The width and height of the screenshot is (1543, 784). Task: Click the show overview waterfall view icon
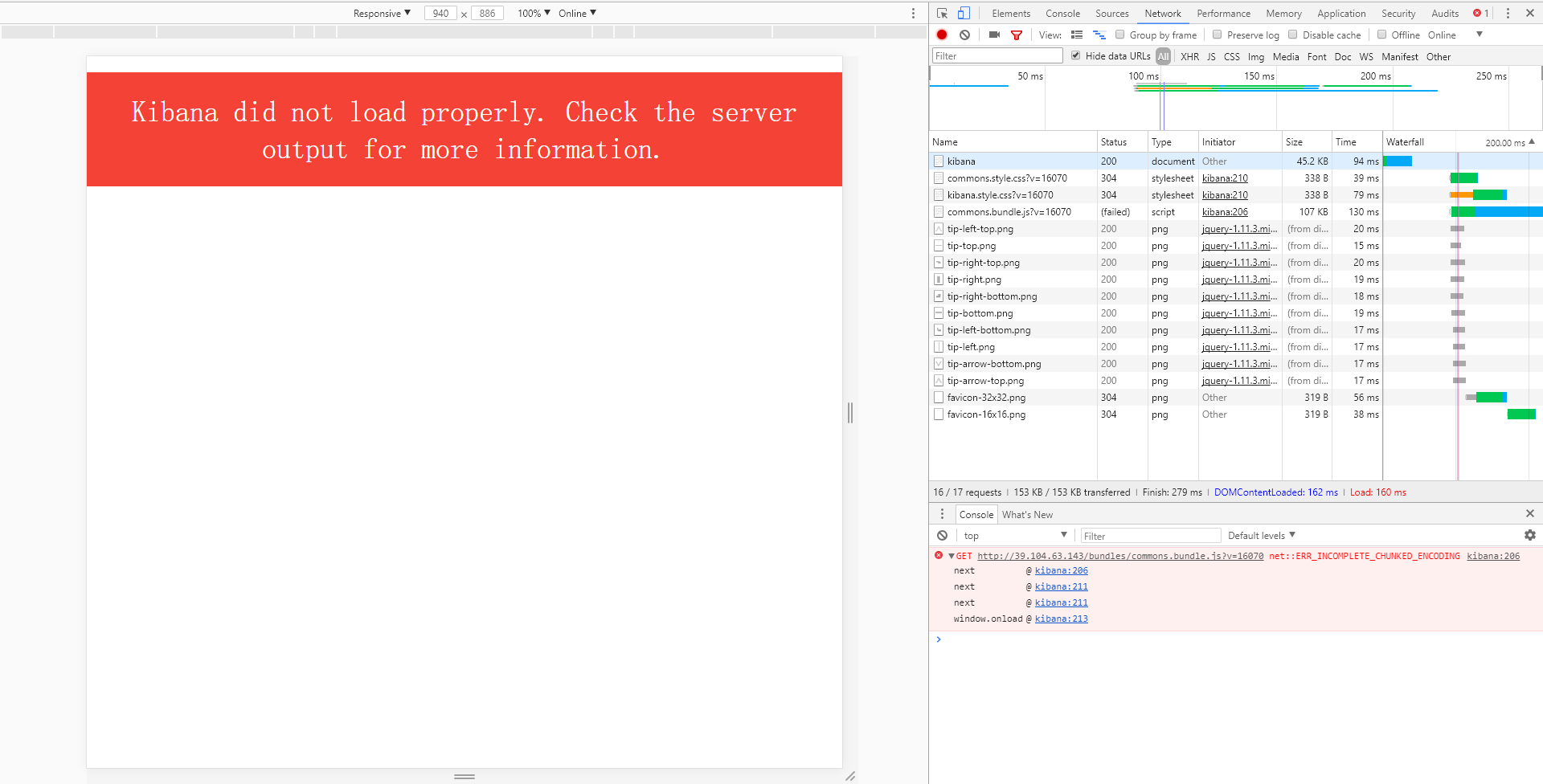[x=1099, y=35]
